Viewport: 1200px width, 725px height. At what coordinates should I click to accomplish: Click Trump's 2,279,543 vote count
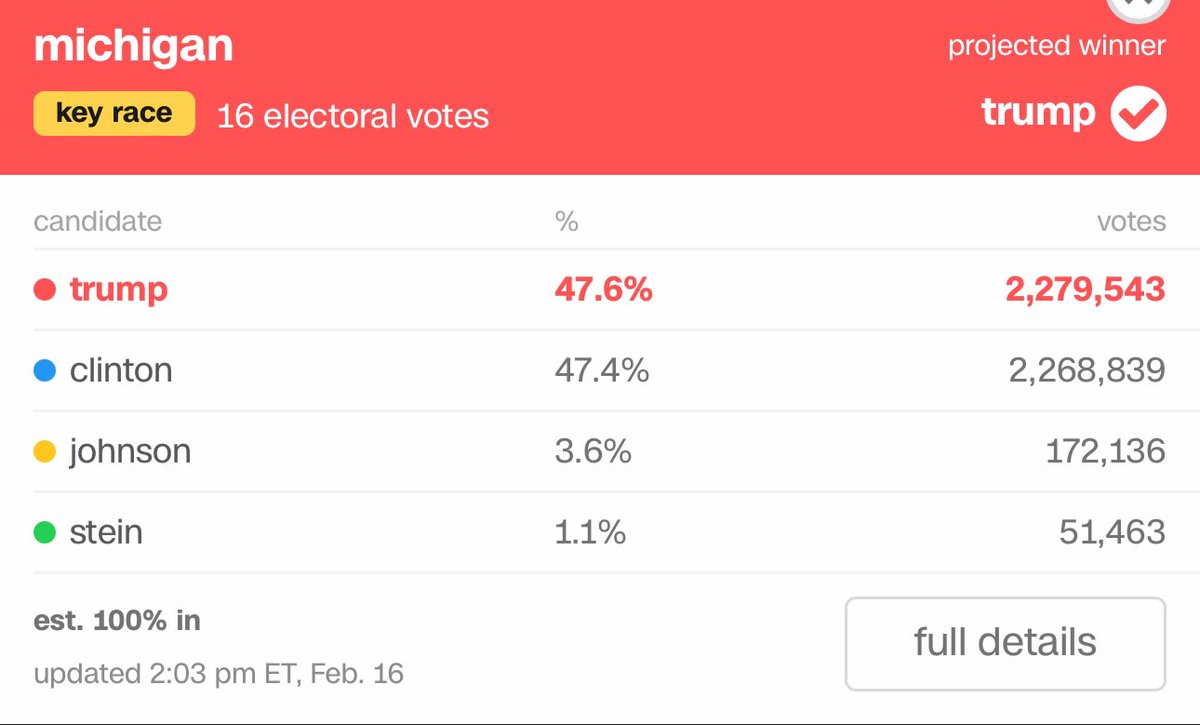click(x=1085, y=290)
